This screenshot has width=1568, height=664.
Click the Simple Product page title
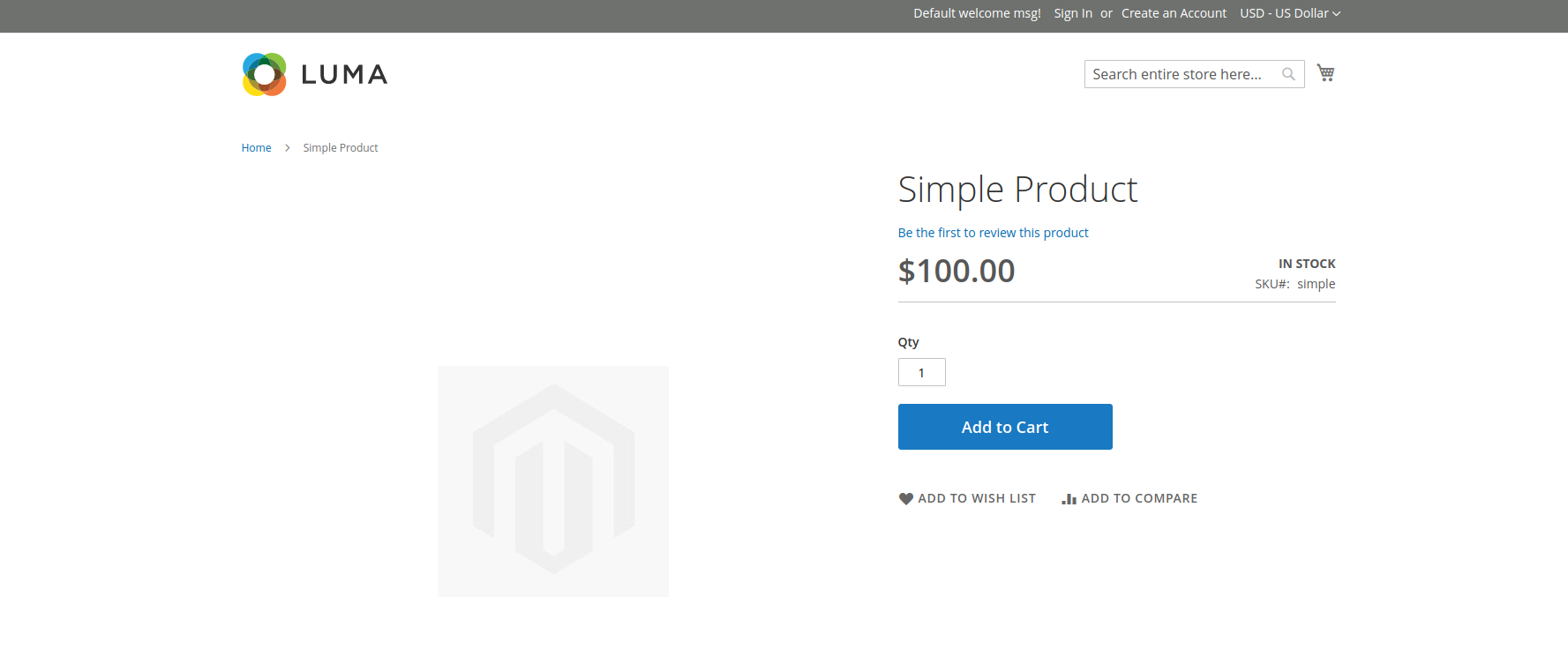(x=1017, y=190)
